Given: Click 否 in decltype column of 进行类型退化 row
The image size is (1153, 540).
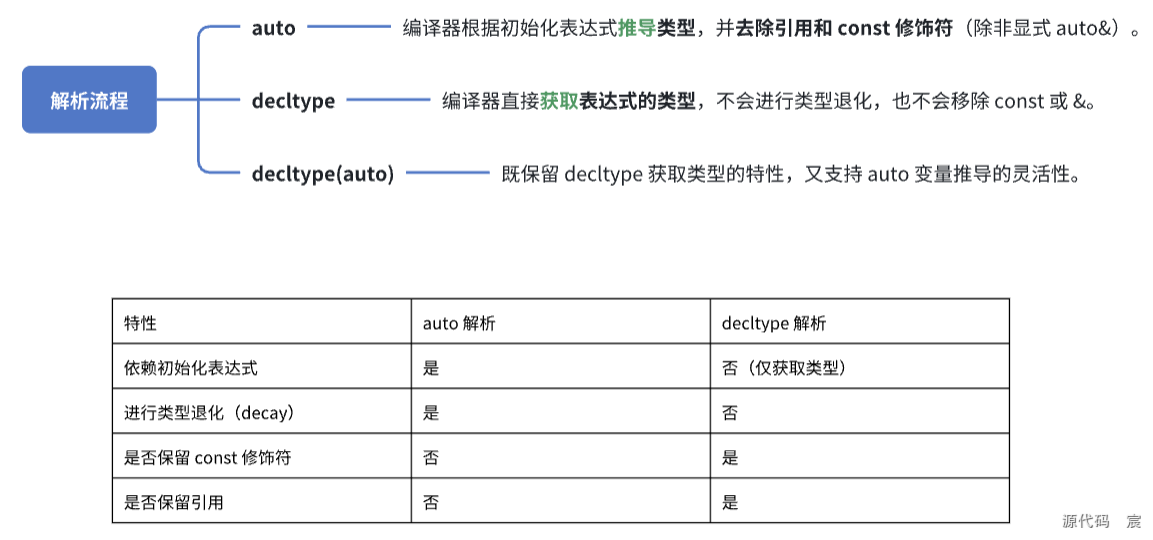Looking at the screenshot, I should click(729, 413).
